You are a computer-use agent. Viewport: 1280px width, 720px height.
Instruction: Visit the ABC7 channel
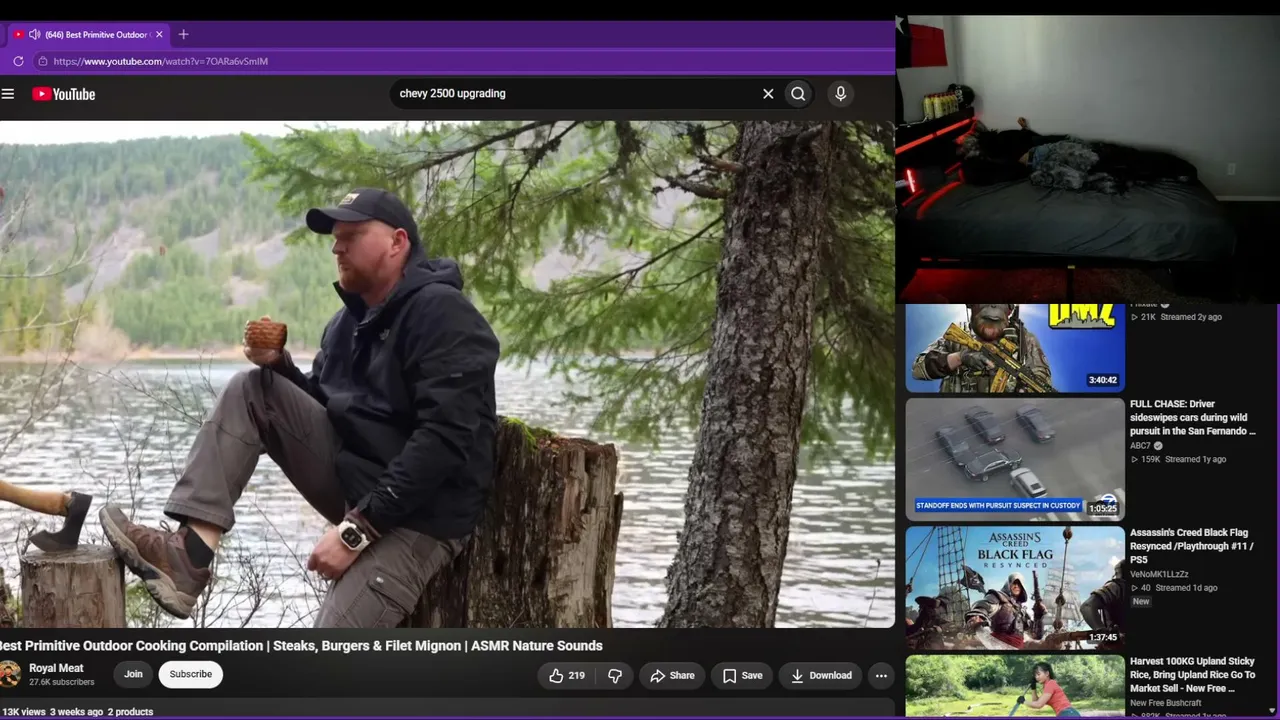point(1140,446)
